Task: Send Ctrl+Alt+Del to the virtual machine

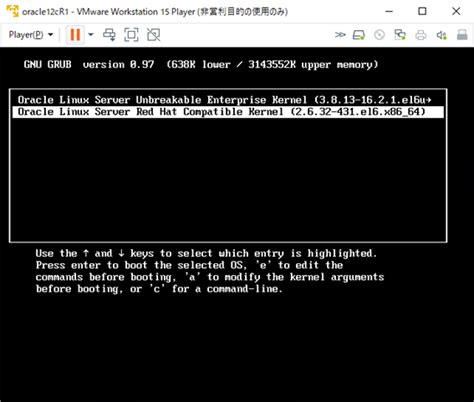Action: [x=109, y=35]
